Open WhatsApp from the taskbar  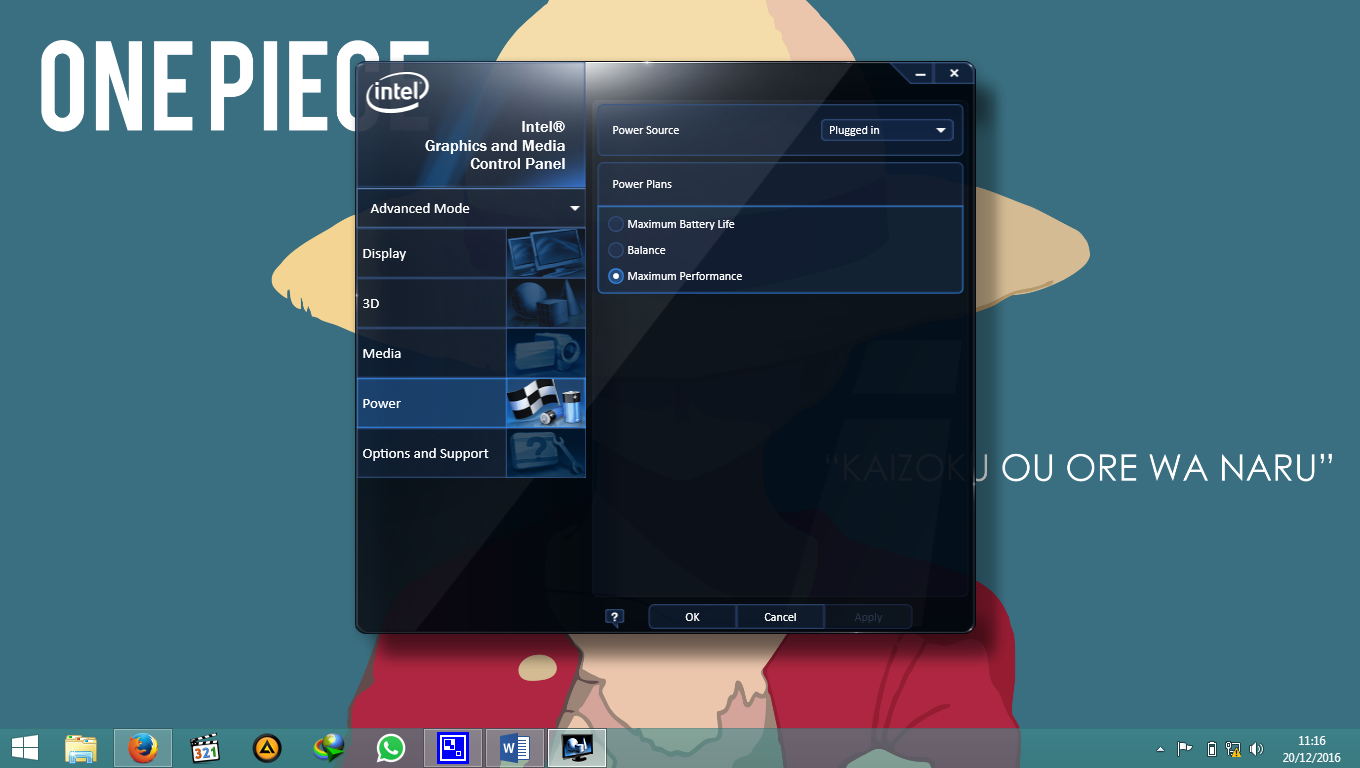pos(391,747)
